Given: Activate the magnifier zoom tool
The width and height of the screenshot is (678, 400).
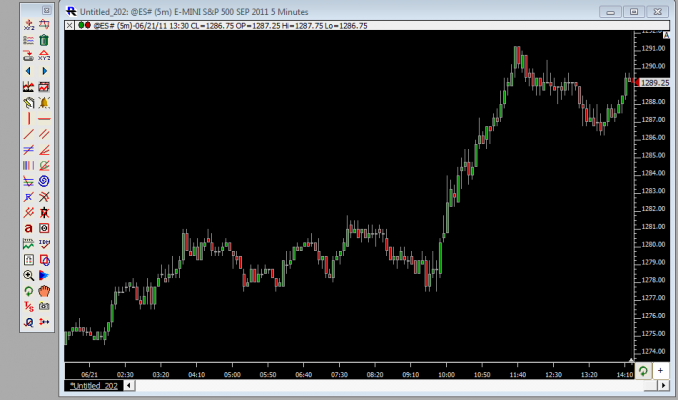Looking at the screenshot, I should [28, 275].
